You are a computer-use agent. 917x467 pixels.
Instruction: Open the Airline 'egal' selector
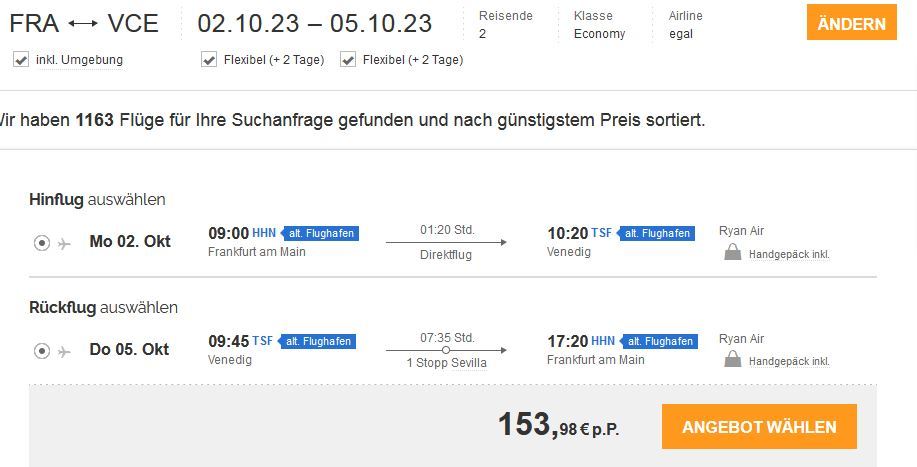(686, 25)
